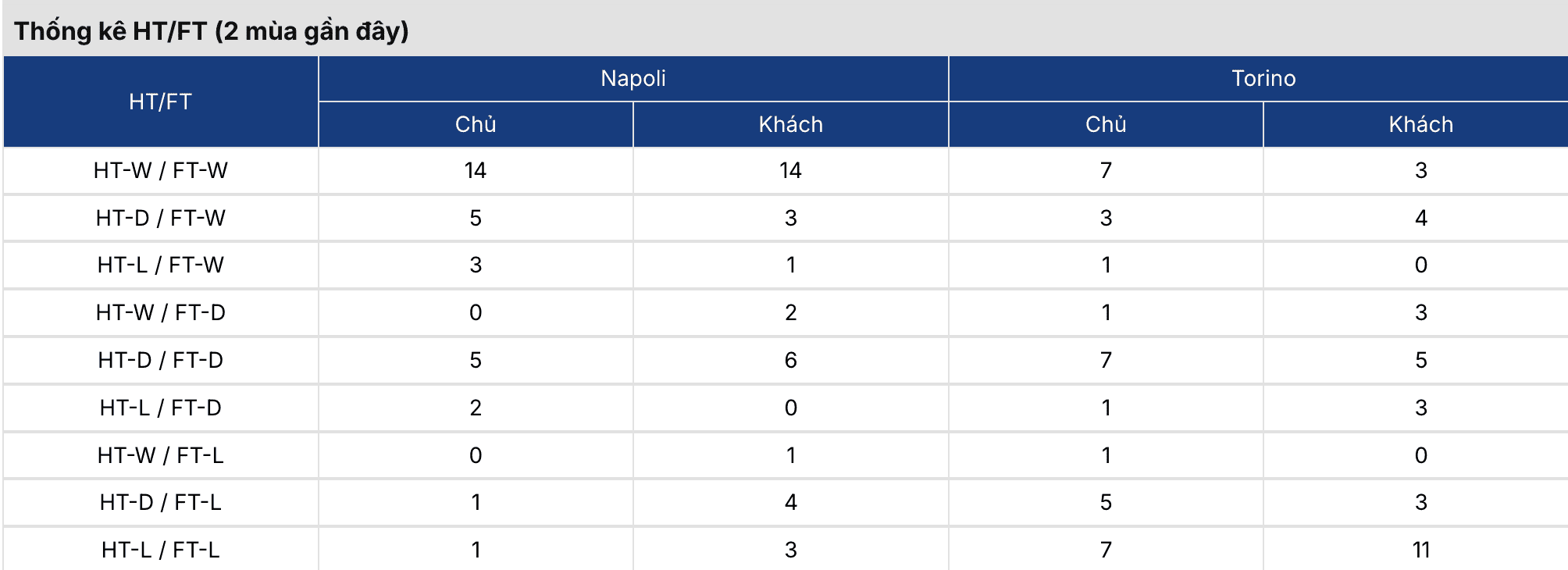
Task: Select the HT-W / FT-W row label
Action: [160, 170]
